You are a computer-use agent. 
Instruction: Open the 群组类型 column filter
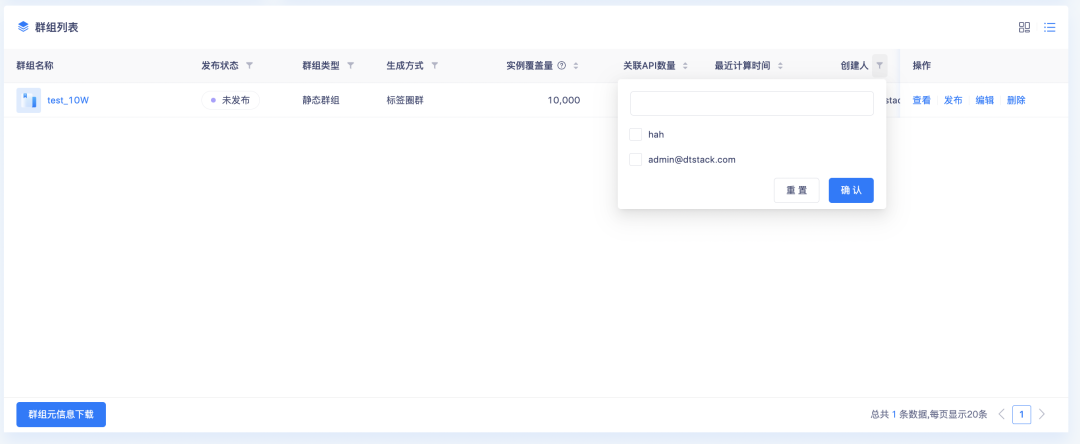350,66
